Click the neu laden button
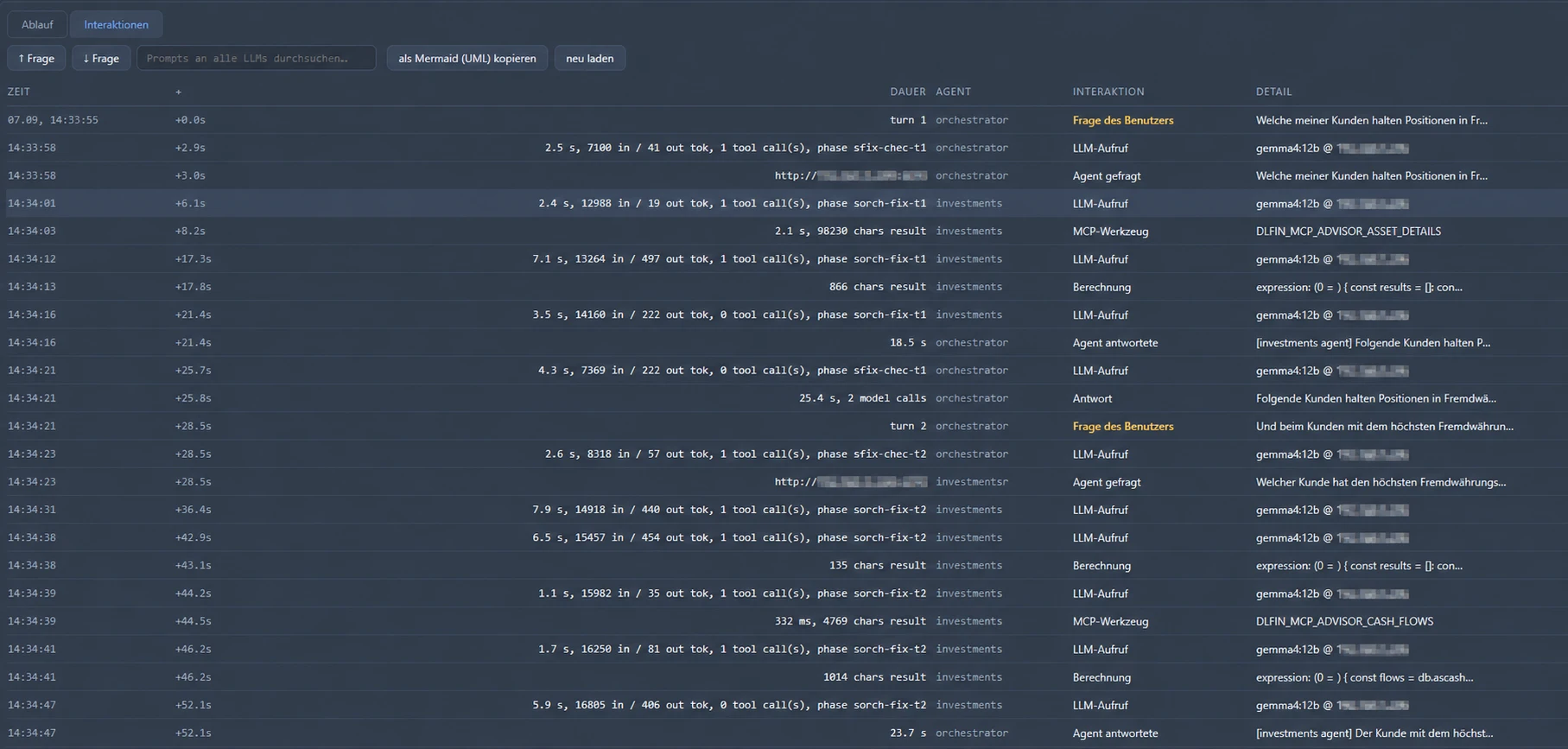The height and width of the screenshot is (749, 1568). click(x=590, y=58)
